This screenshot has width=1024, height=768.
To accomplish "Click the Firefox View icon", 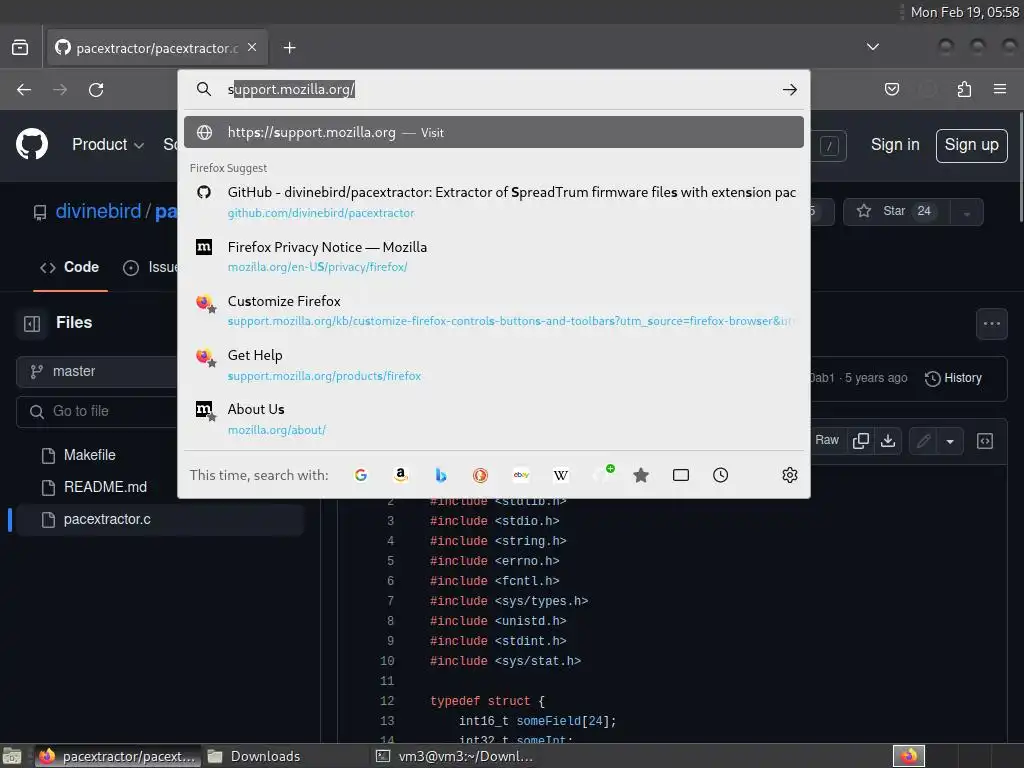I will click(x=20, y=48).
